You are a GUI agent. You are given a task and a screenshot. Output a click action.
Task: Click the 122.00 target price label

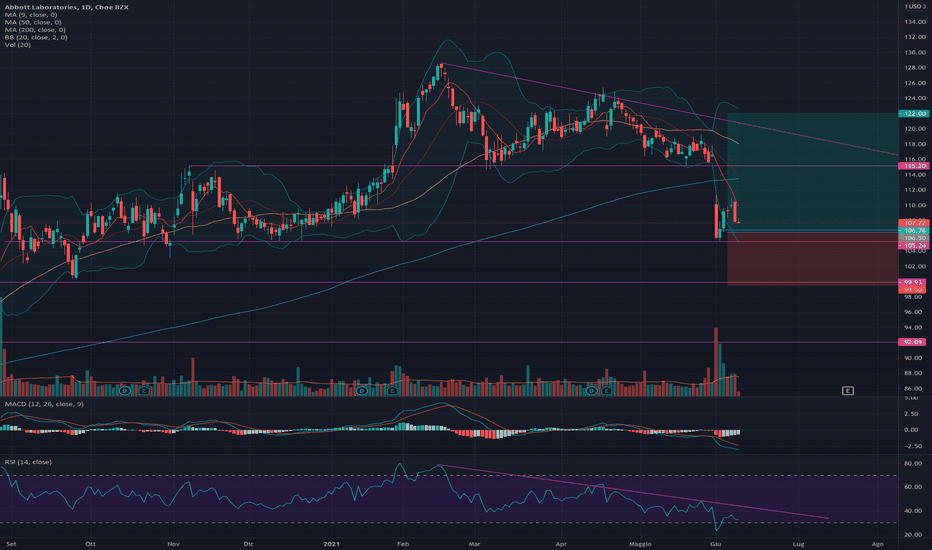(x=914, y=114)
